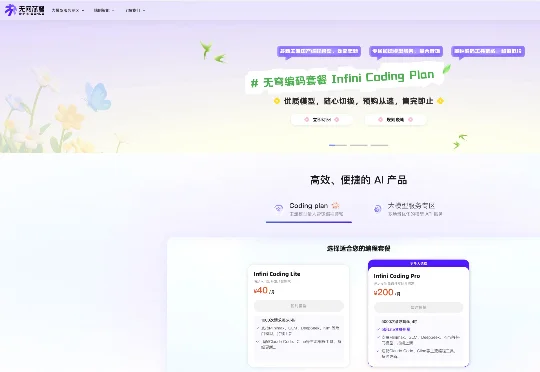
Task: Select the second carousel indicator
Action: (x=359, y=145)
